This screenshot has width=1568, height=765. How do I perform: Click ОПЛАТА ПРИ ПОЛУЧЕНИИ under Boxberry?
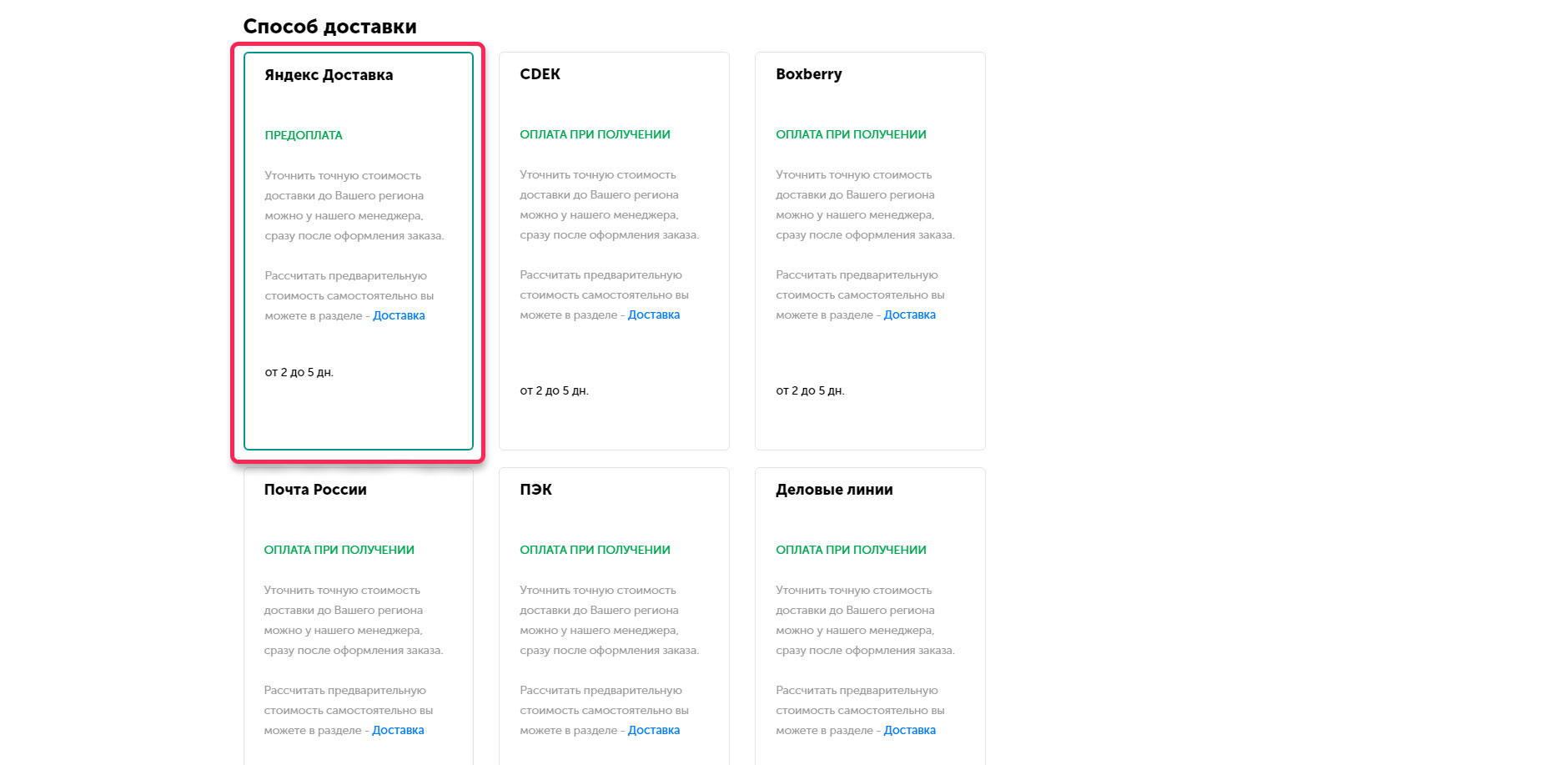pos(851,134)
